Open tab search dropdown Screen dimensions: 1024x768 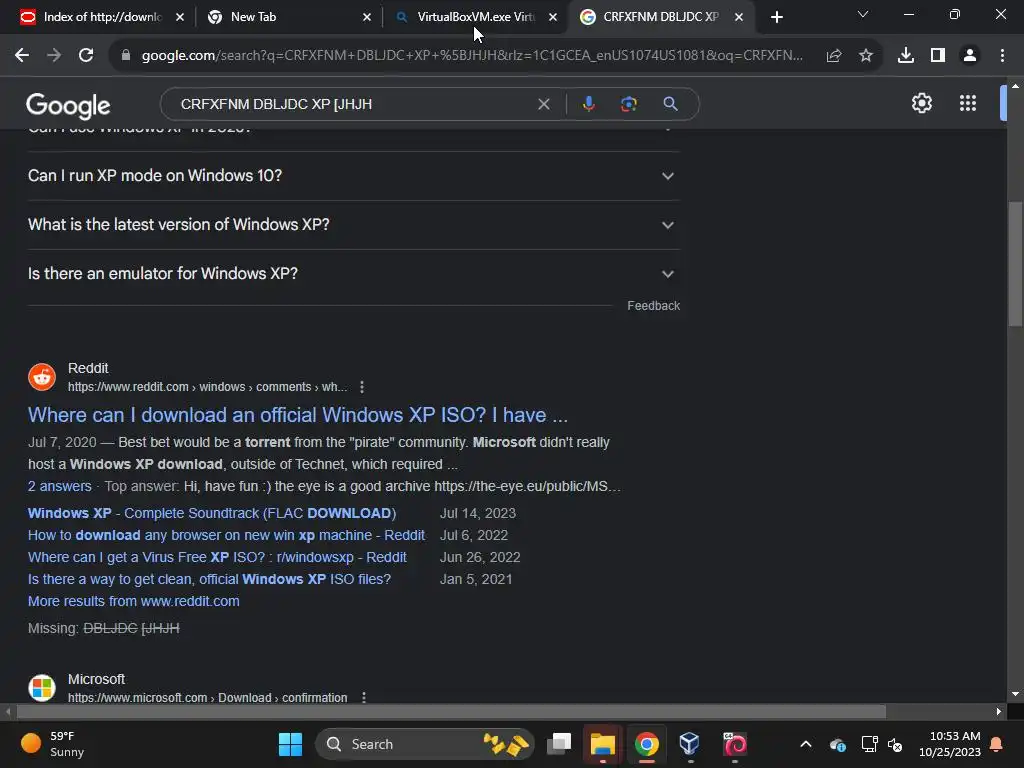863,14
